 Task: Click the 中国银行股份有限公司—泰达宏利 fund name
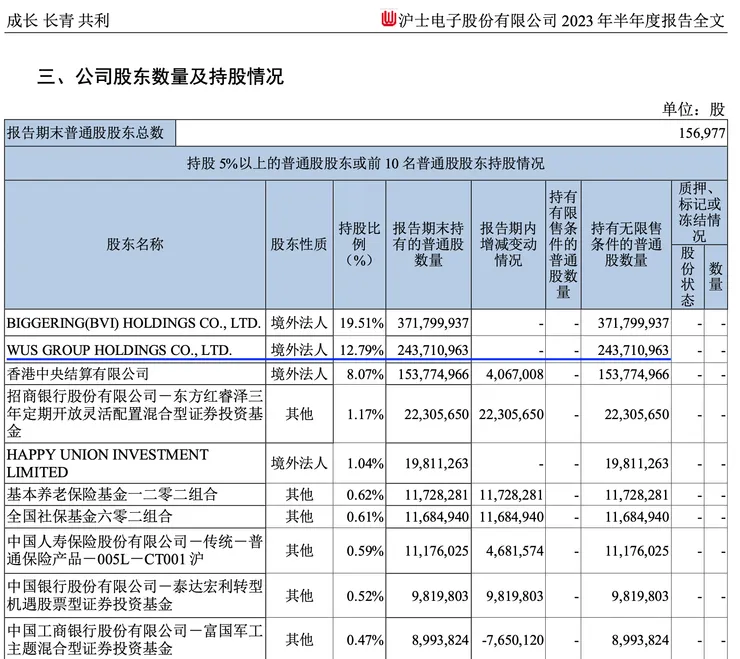[135, 595]
